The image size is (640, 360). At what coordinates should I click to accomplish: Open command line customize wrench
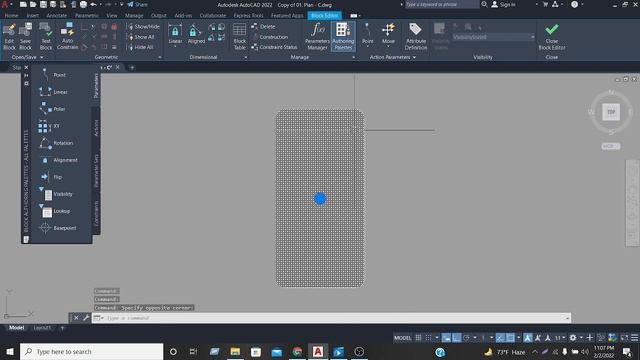86,318
